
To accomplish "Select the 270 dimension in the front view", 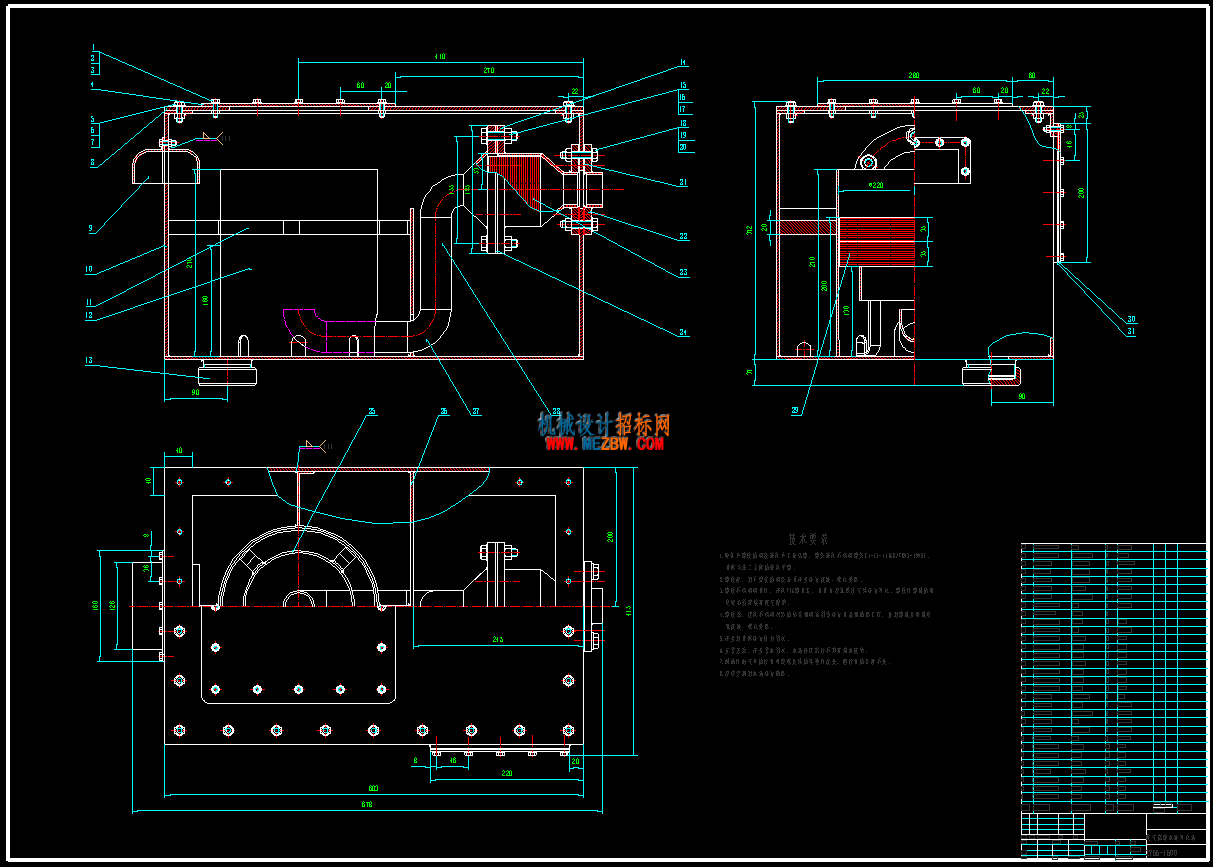I will [488, 71].
